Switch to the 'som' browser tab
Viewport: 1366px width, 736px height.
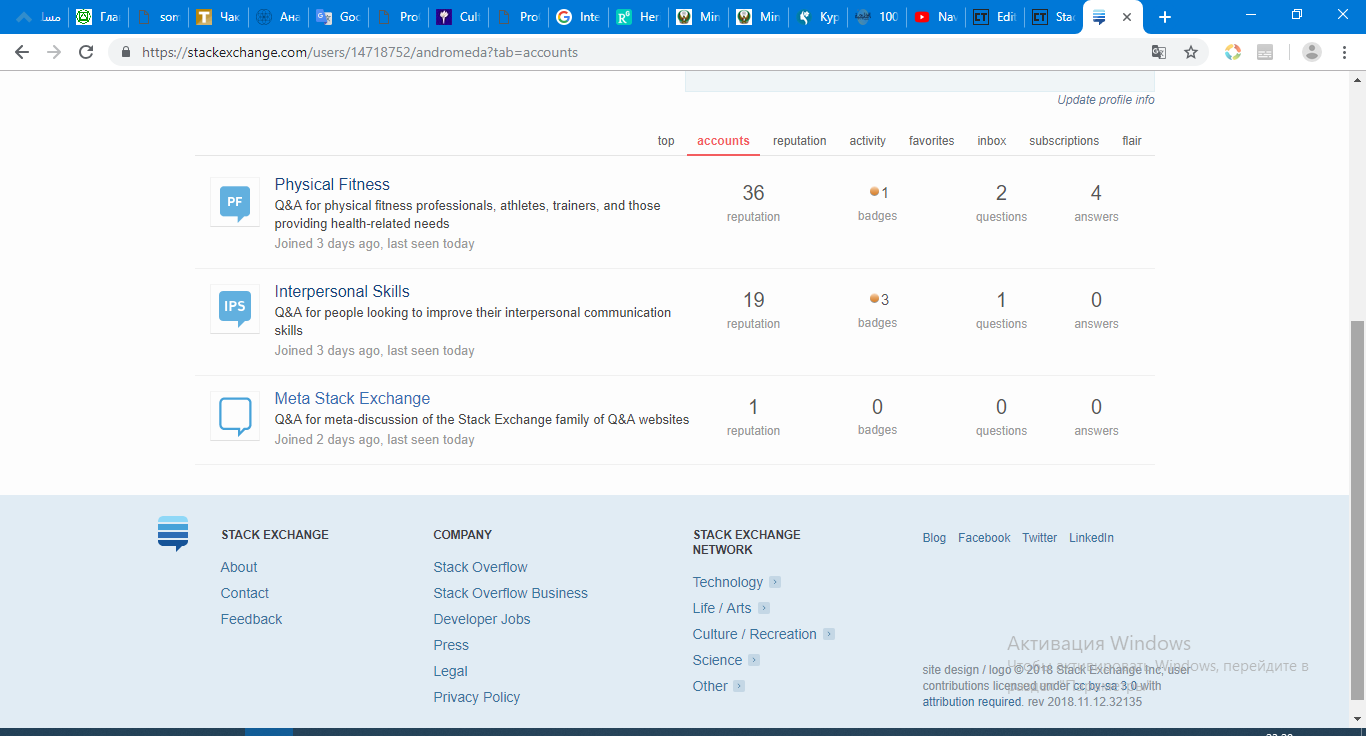(157, 17)
